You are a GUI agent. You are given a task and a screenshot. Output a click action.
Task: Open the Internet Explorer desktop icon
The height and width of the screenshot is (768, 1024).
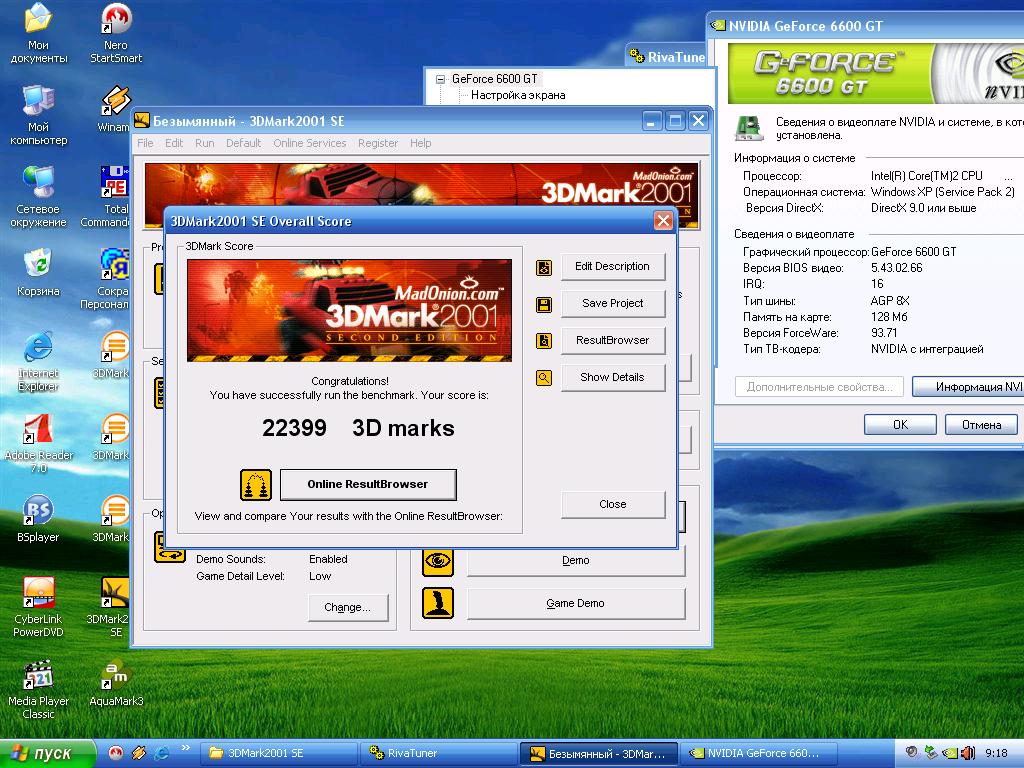(39, 361)
